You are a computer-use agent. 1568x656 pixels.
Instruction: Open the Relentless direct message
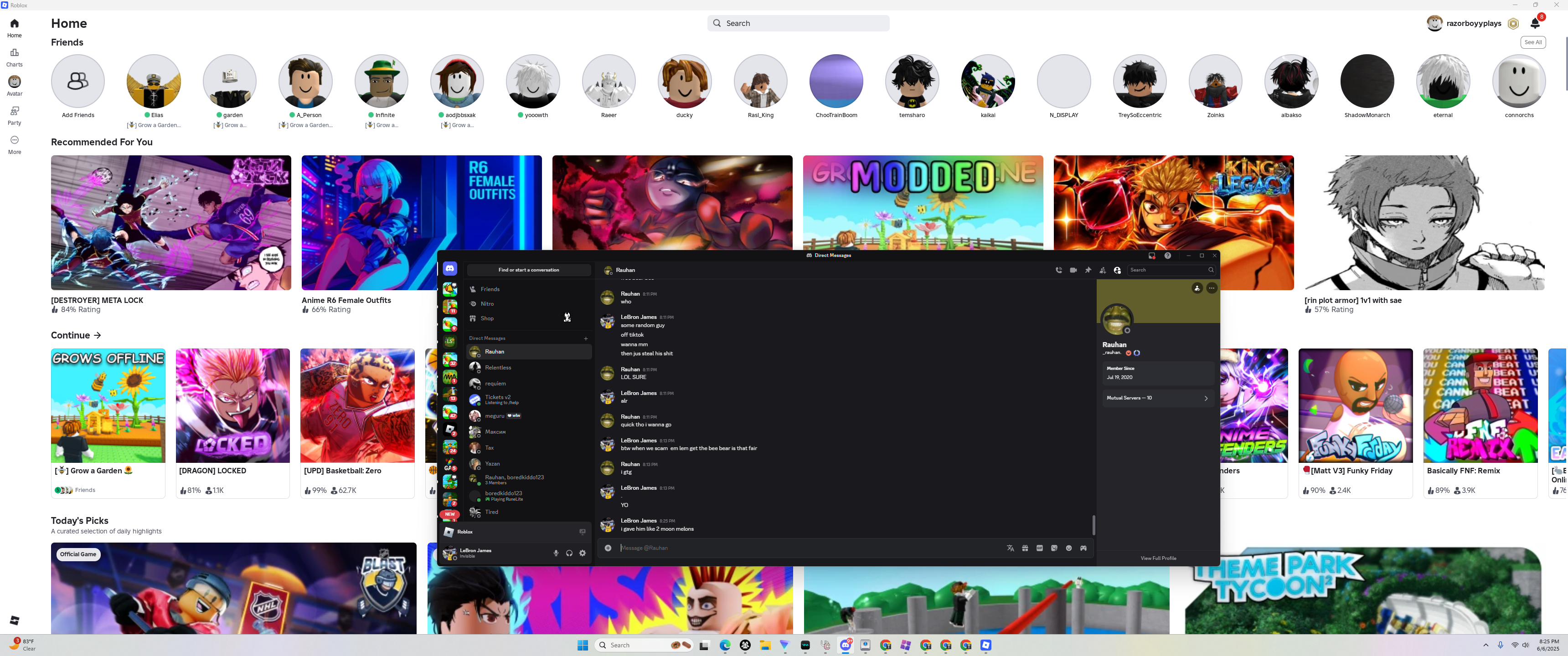pyautogui.click(x=528, y=368)
